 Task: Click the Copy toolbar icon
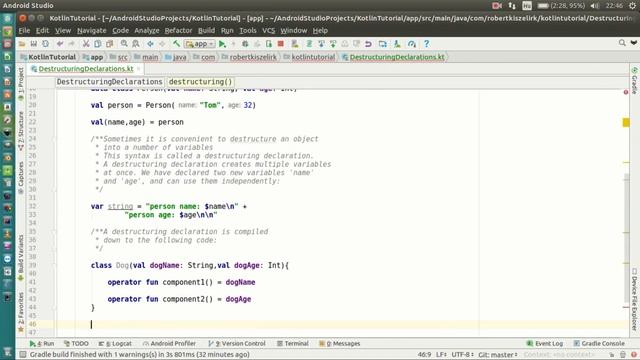pyautogui.click(x=98, y=44)
